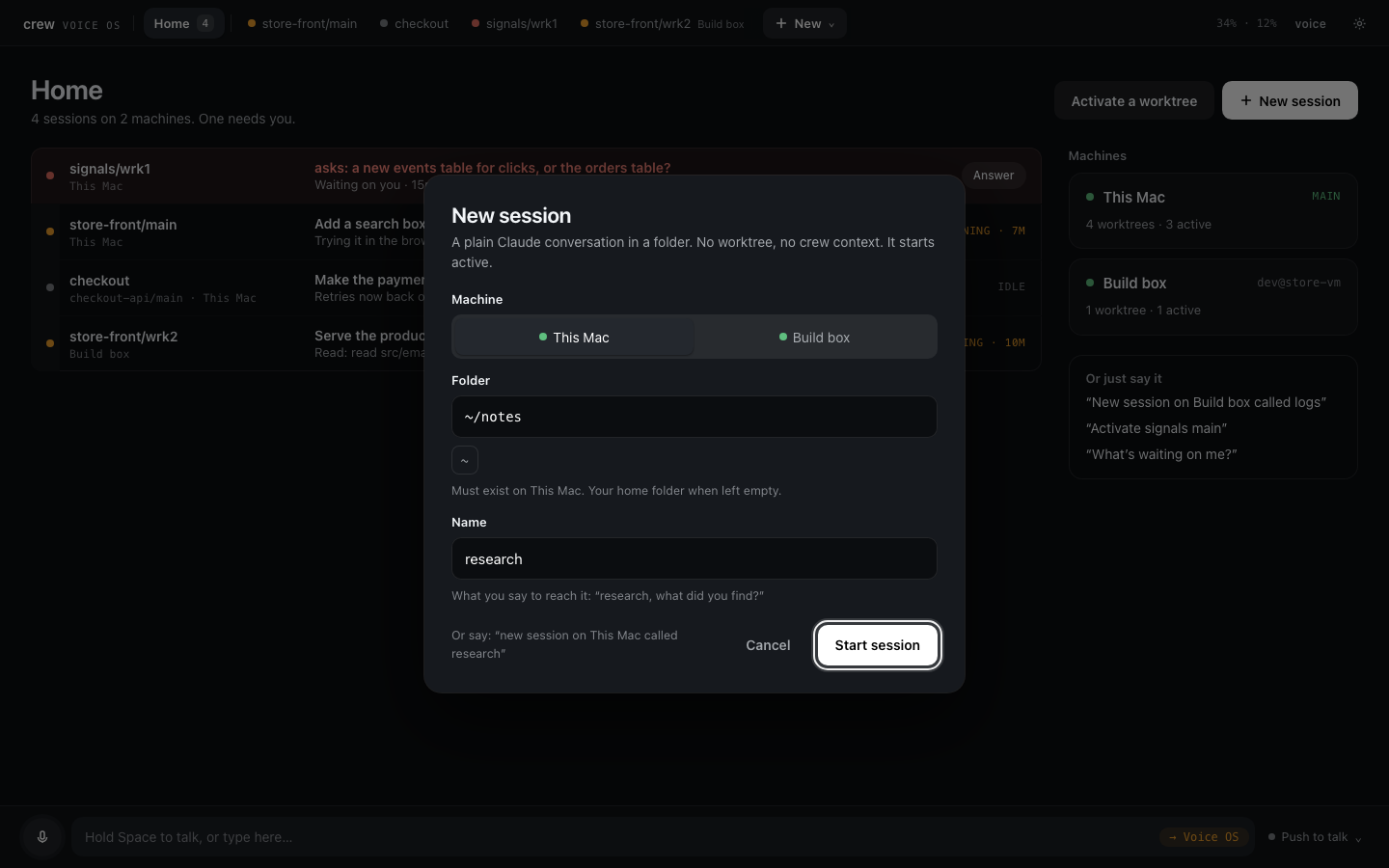1389x868 pixels.
Task: Click the microphone icon in the bottom bar
Action: coord(42,837)
